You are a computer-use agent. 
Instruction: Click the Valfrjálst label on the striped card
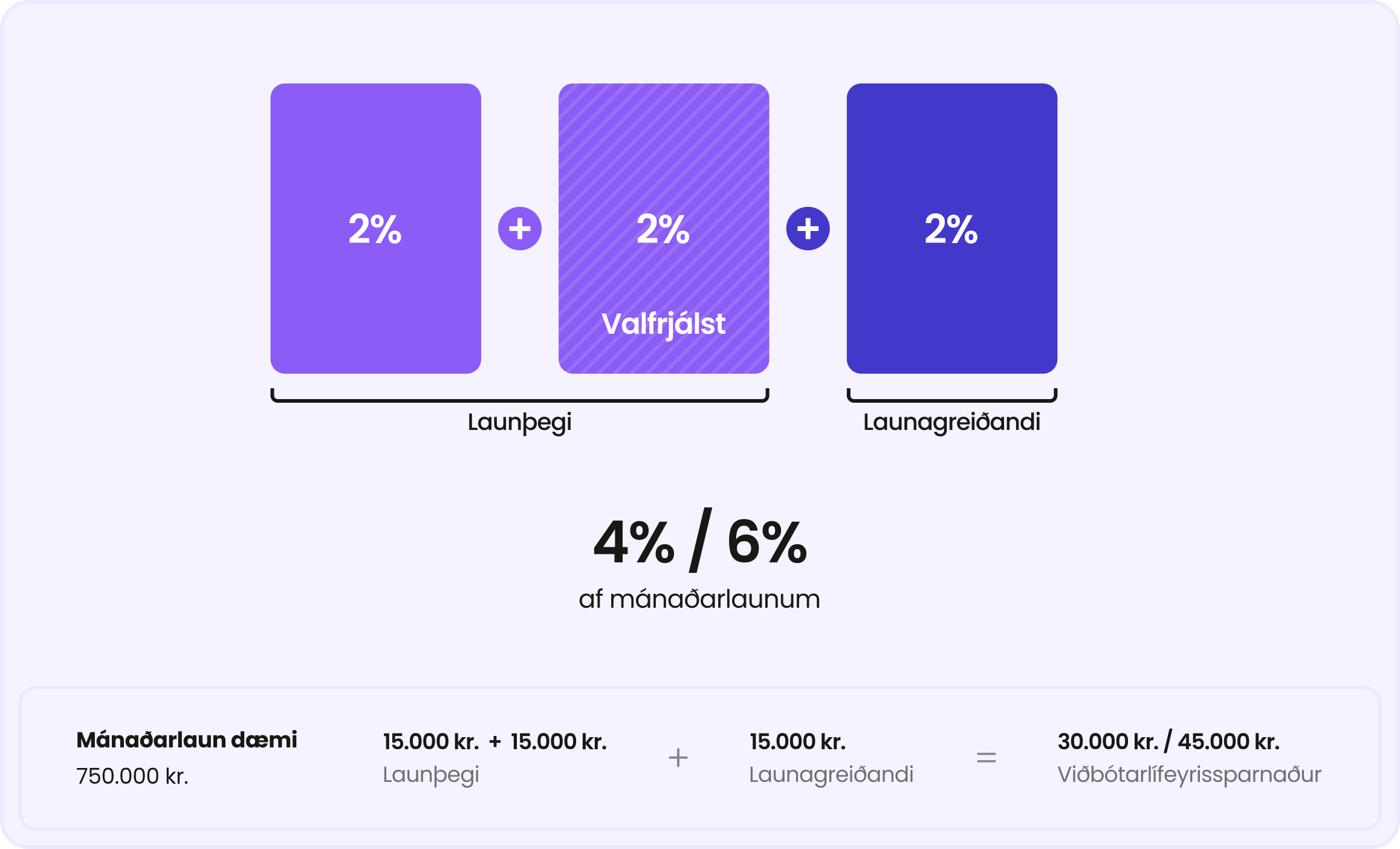tap(663, 324)
